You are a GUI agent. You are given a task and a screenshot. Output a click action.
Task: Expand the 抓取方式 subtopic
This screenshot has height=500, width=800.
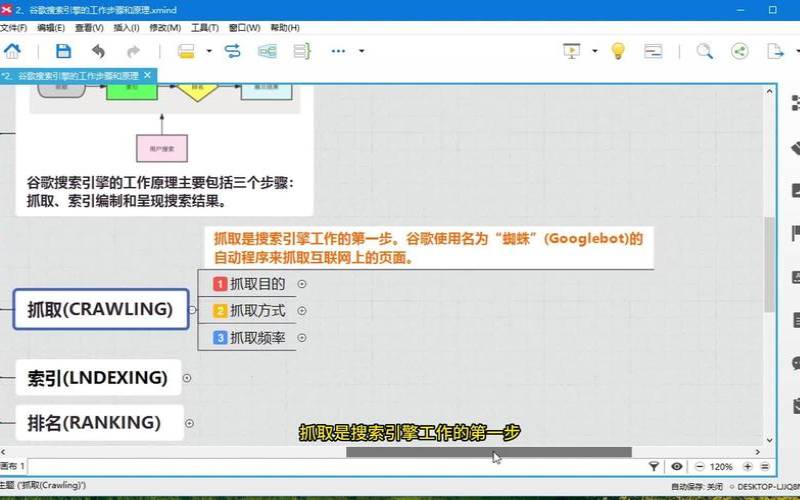(x=302, y=311)
